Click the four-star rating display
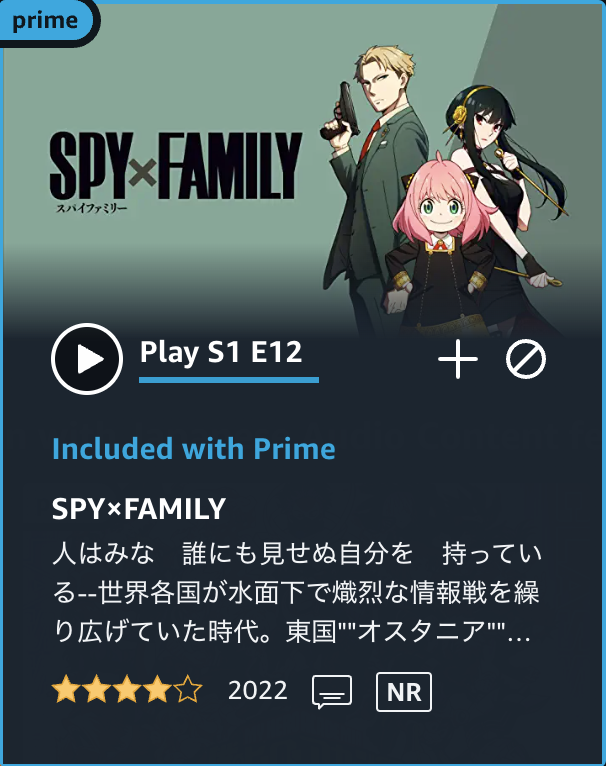Screen dimensions: 606x766 127,689
